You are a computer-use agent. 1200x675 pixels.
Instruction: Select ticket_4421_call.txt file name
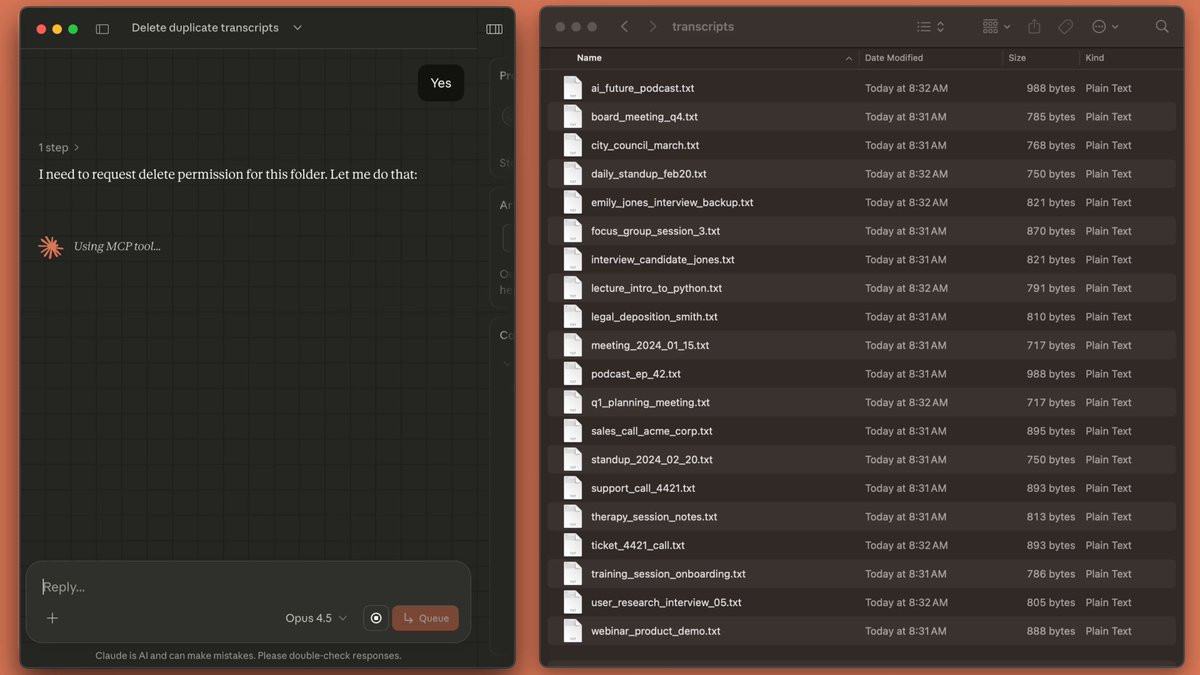click(638, 545)
